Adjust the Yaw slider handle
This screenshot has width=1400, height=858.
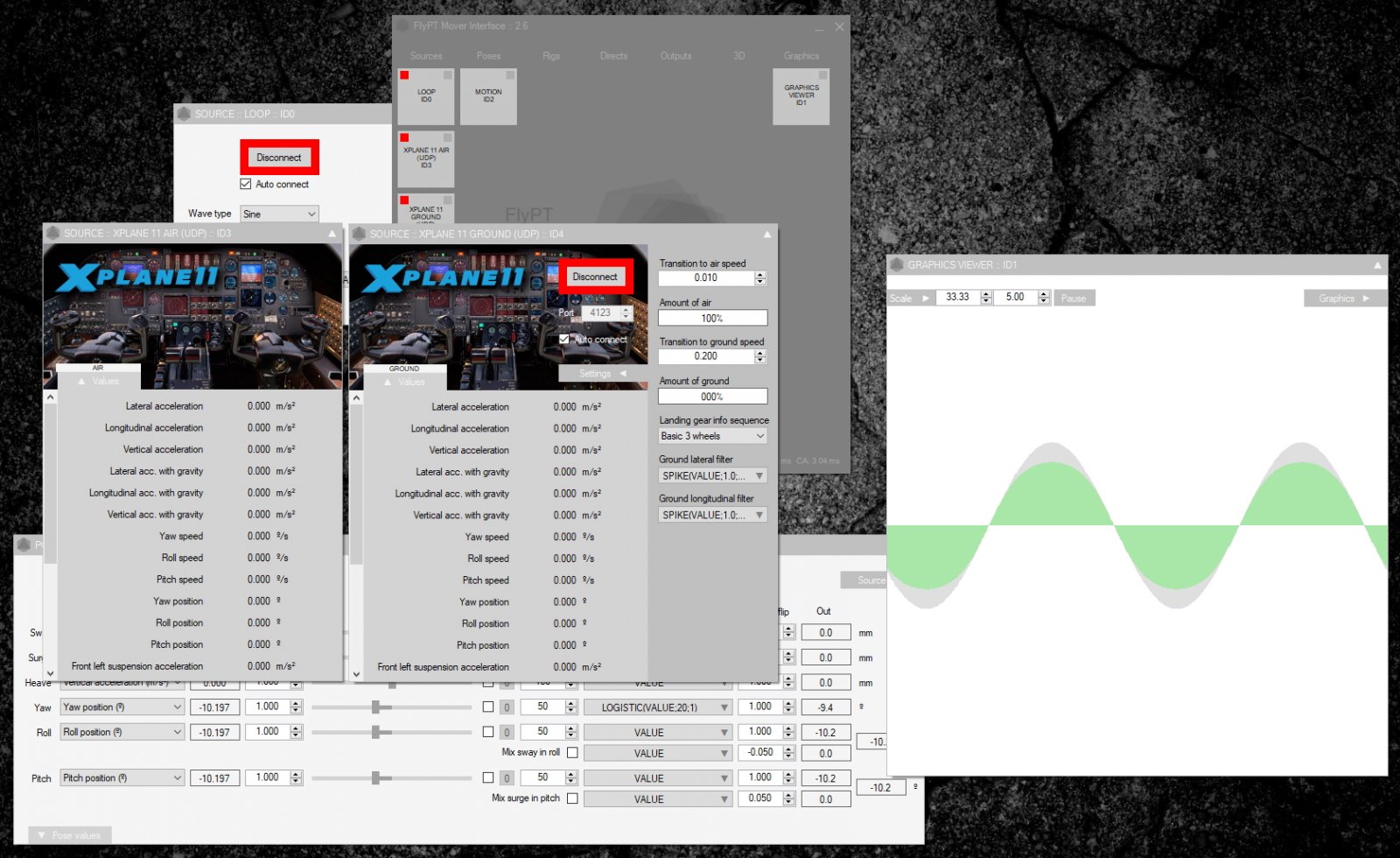[x=375, y=707]
